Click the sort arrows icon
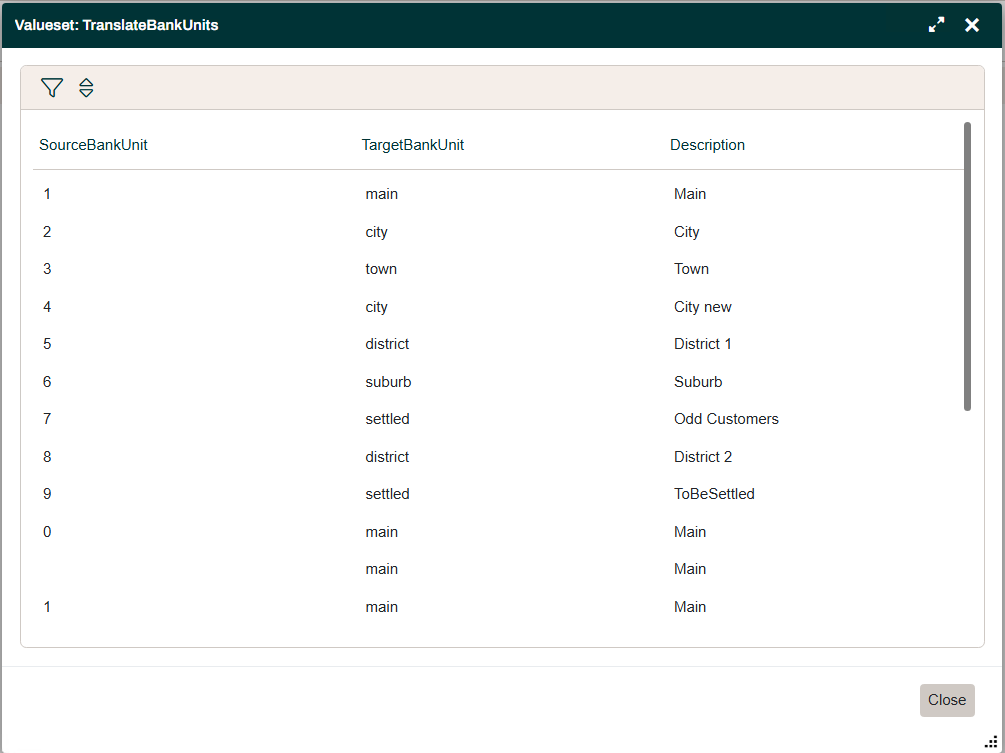 click(86, 88)
